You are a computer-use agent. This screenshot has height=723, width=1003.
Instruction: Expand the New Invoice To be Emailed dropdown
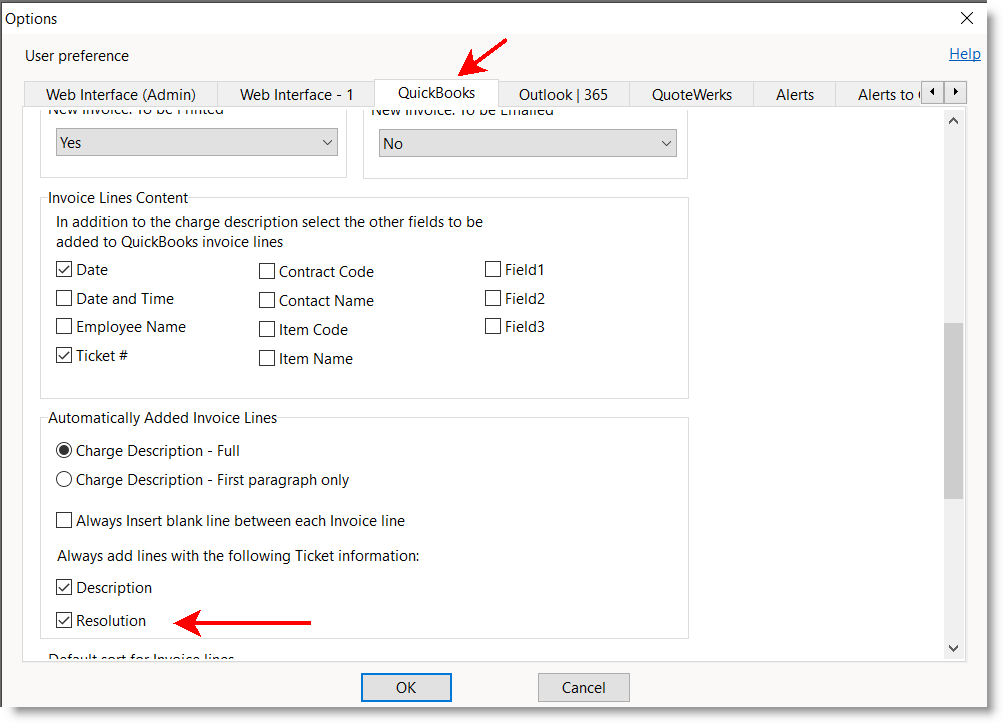[x=527, y=144]
